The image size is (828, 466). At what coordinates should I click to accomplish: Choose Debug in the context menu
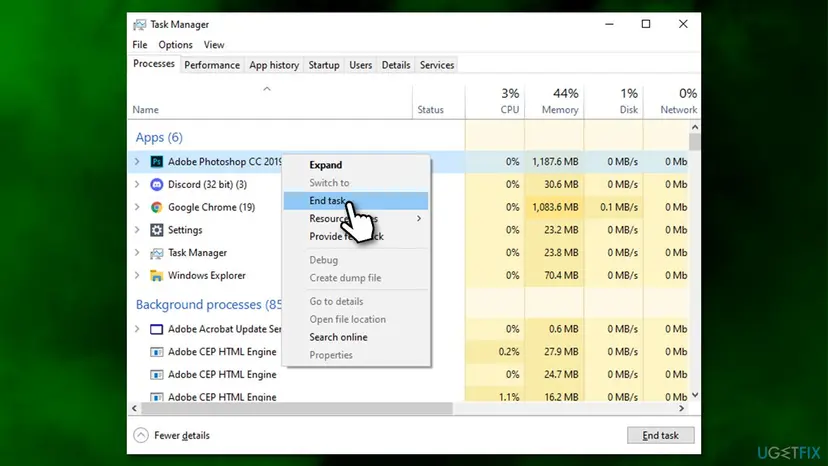356,260
